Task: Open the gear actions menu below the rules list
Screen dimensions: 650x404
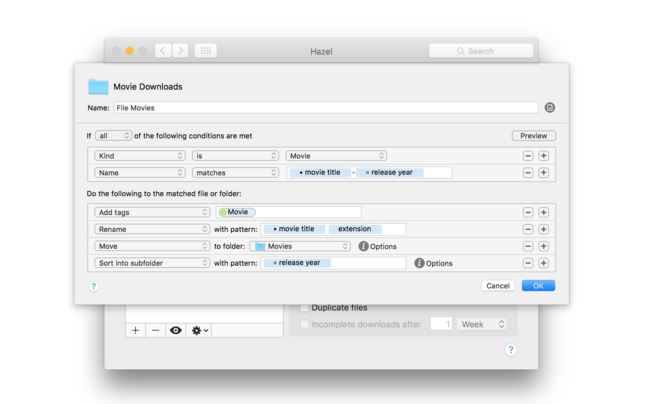Action: tap(200, 330)
